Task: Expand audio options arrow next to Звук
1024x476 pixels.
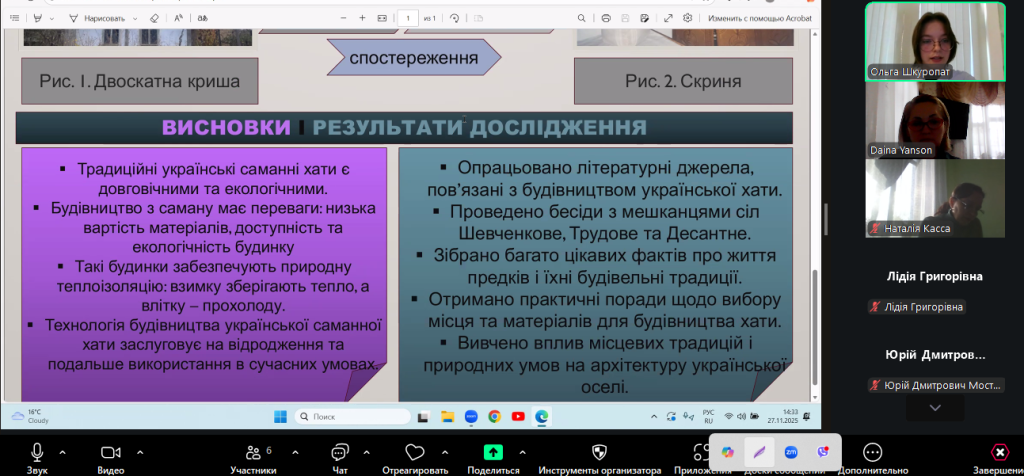Action: [x=63, y=451]
